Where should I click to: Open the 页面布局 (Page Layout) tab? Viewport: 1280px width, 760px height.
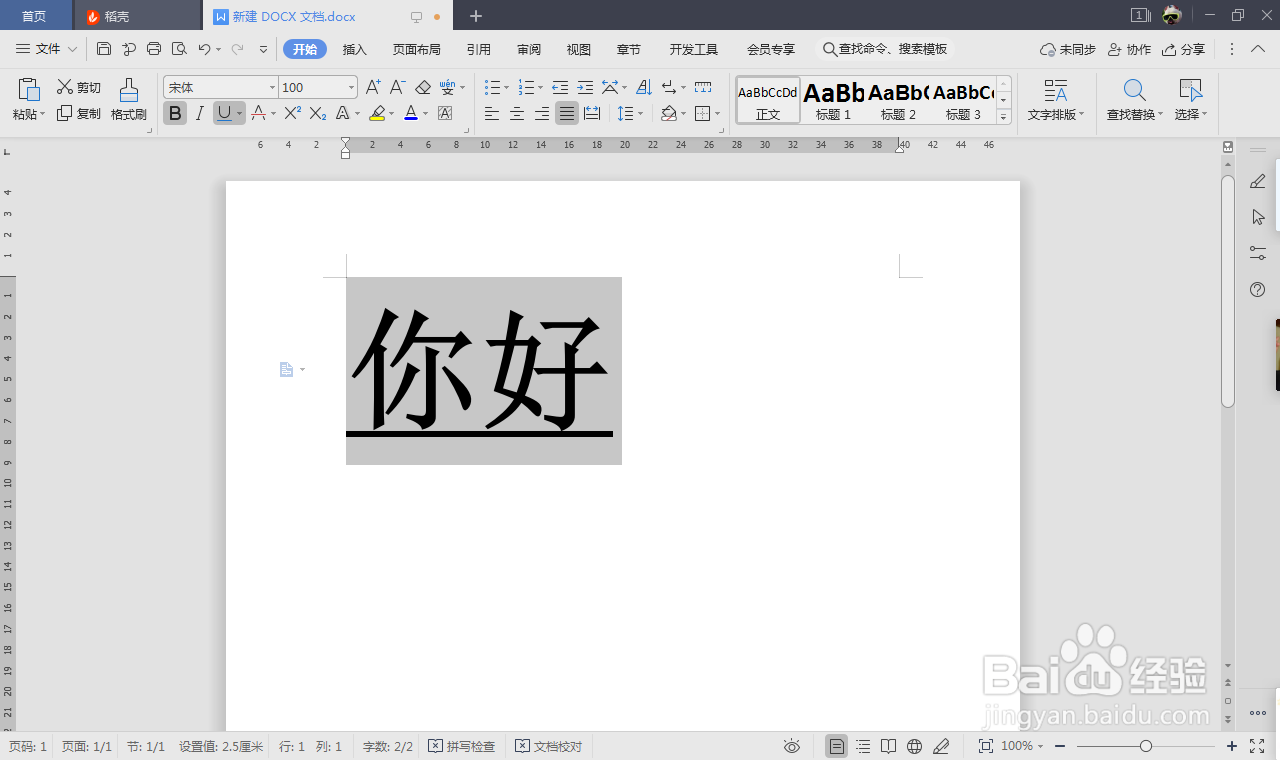(417, 49)
